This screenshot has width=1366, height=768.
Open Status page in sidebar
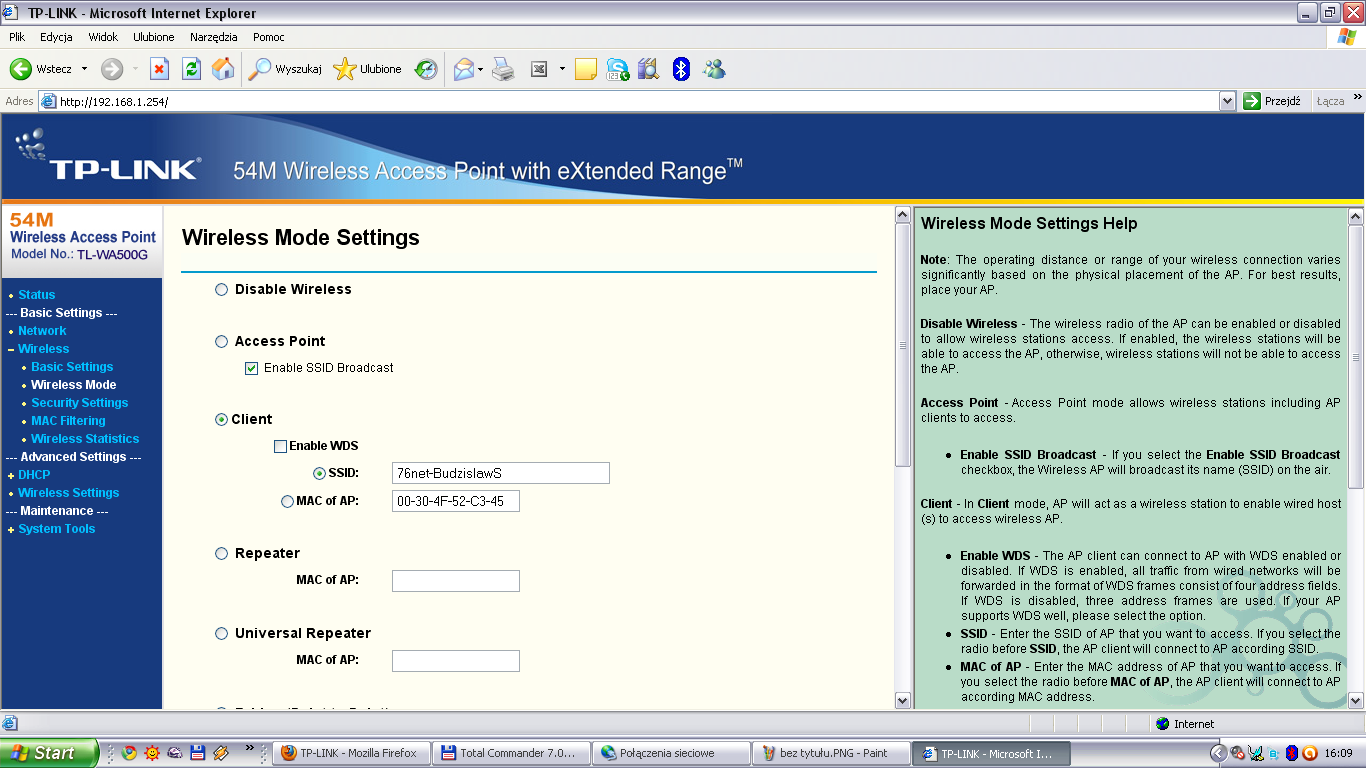coord(37,295)
